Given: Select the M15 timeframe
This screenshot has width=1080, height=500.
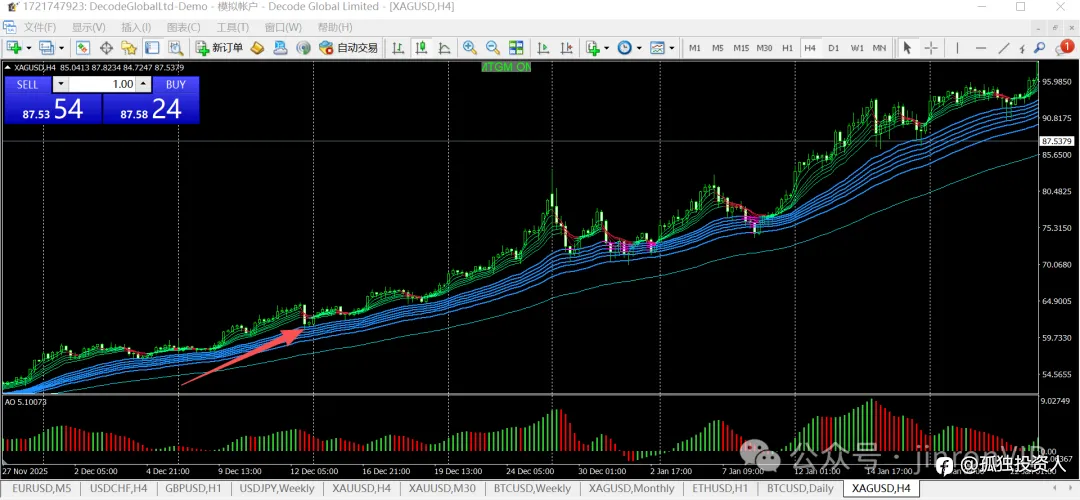Looking at the screenshot, I should (x=741, y=48).
